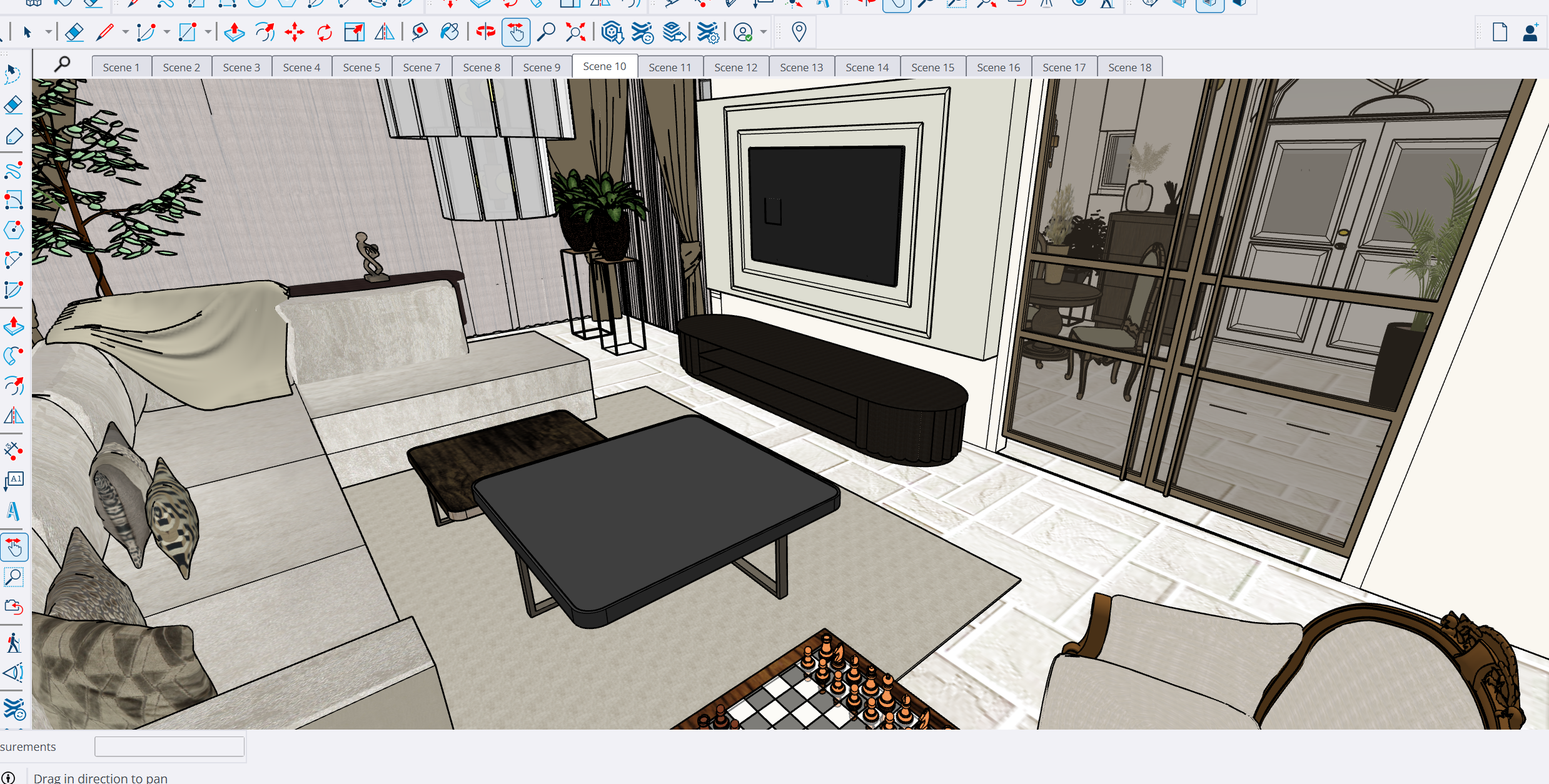Image resolution: width=1549 pixels, height=784 pixels.
Task: Pick the Rotate tool
Action: pyautogui.click(x=325, y=32)
